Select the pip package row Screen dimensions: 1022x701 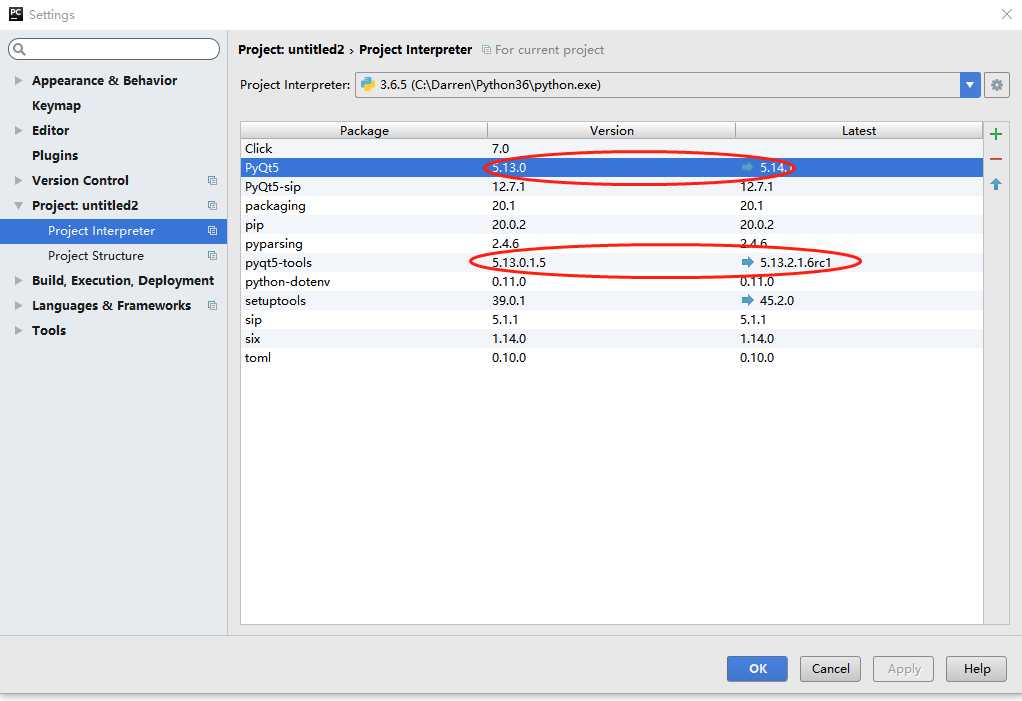pos(611,224)
